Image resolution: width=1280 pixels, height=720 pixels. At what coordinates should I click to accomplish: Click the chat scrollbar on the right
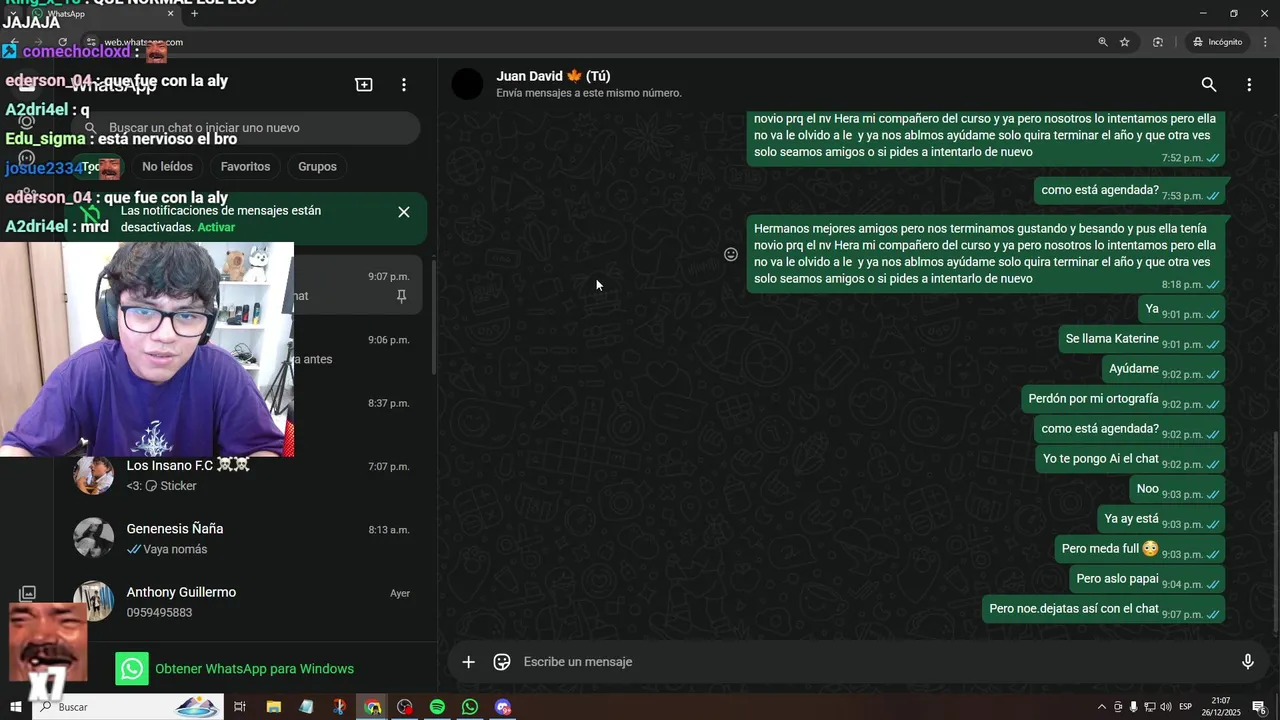(x=1275, y=530)
